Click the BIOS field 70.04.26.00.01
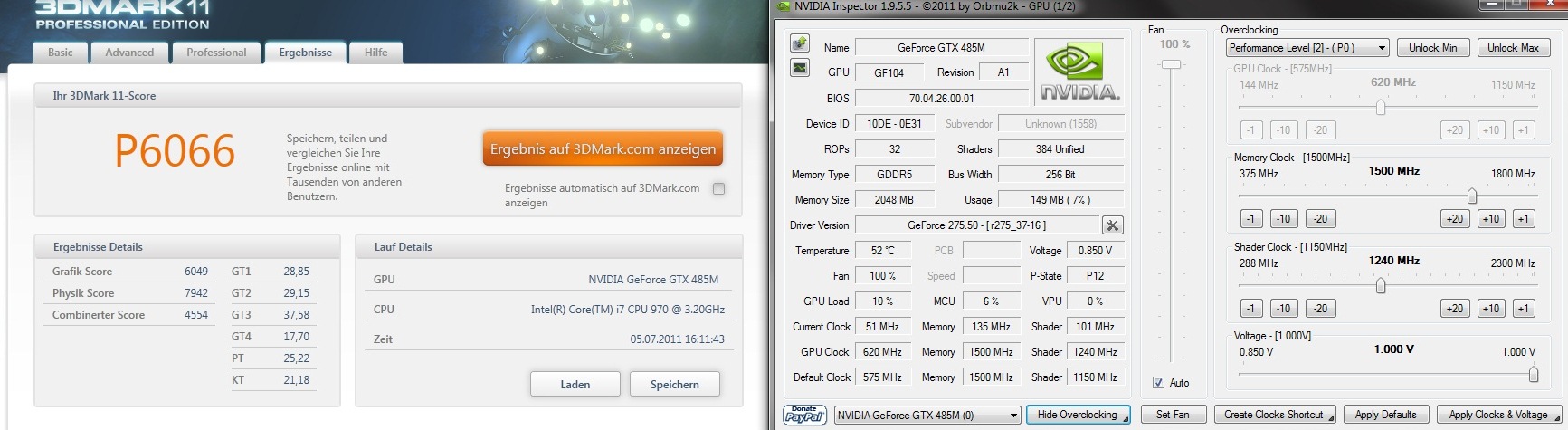 [x=941, y=99]
